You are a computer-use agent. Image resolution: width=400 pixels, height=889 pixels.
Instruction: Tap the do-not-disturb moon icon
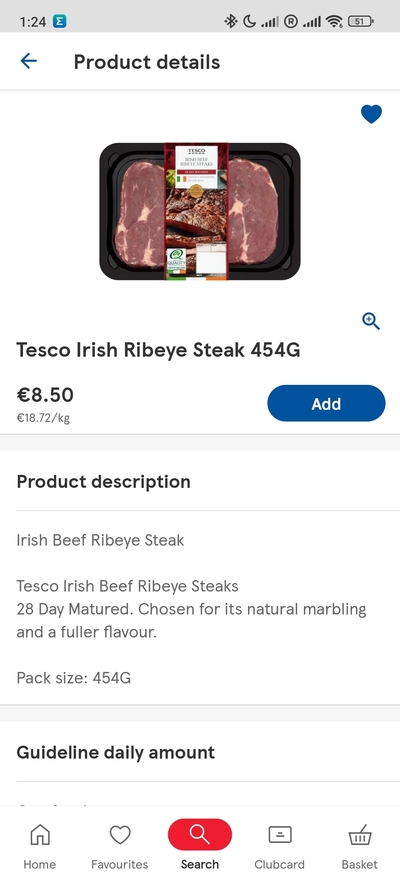pos(249,22)
